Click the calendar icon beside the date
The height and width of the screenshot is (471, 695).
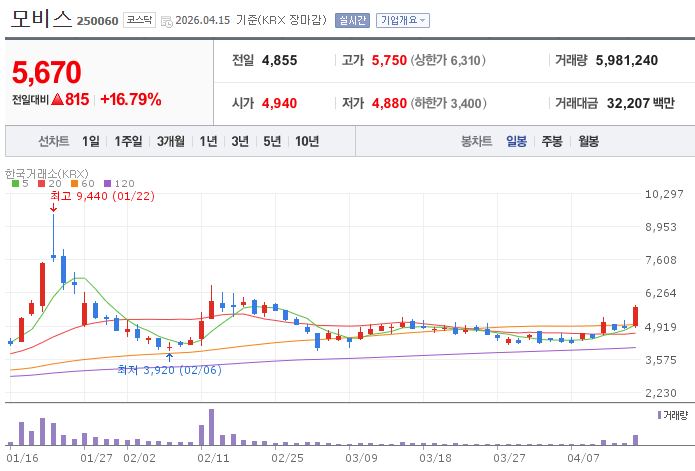167,21
